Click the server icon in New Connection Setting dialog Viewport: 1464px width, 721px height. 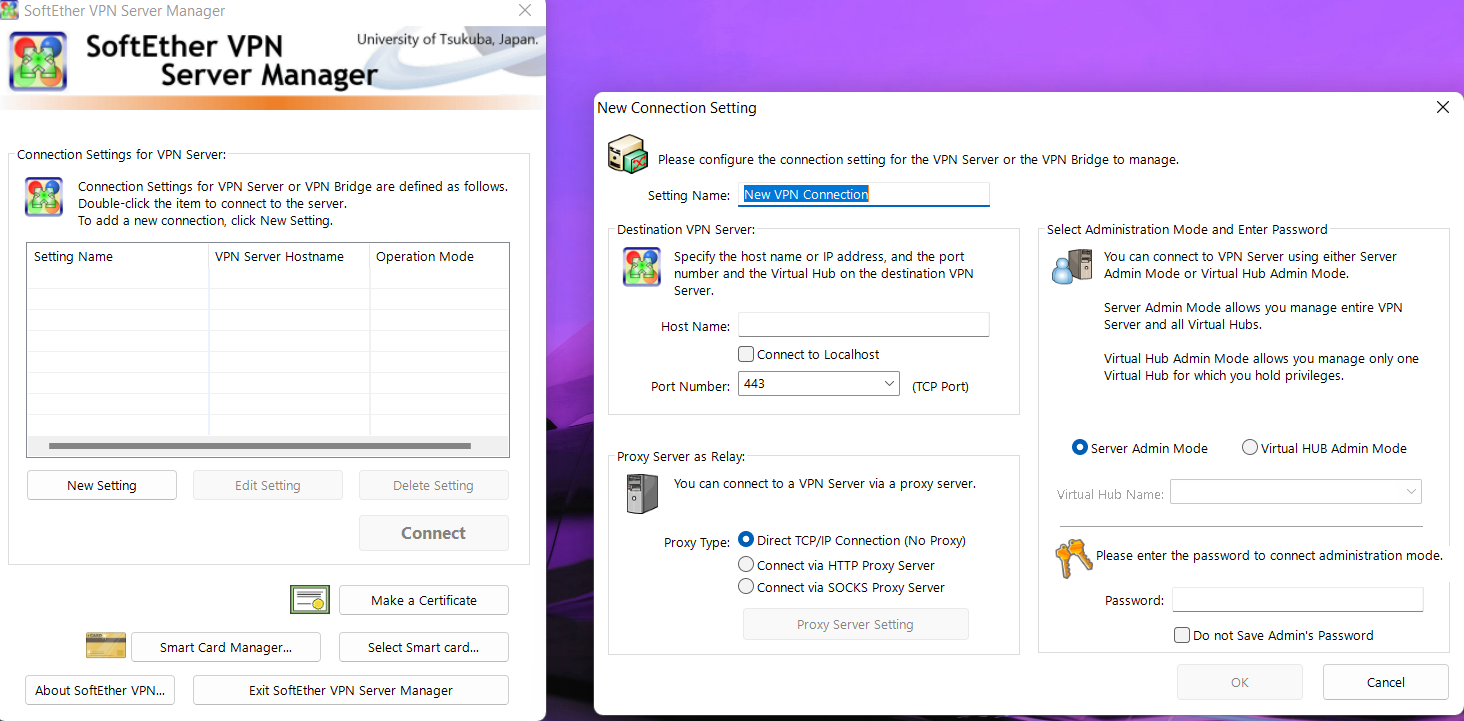(x=627, y=155)
